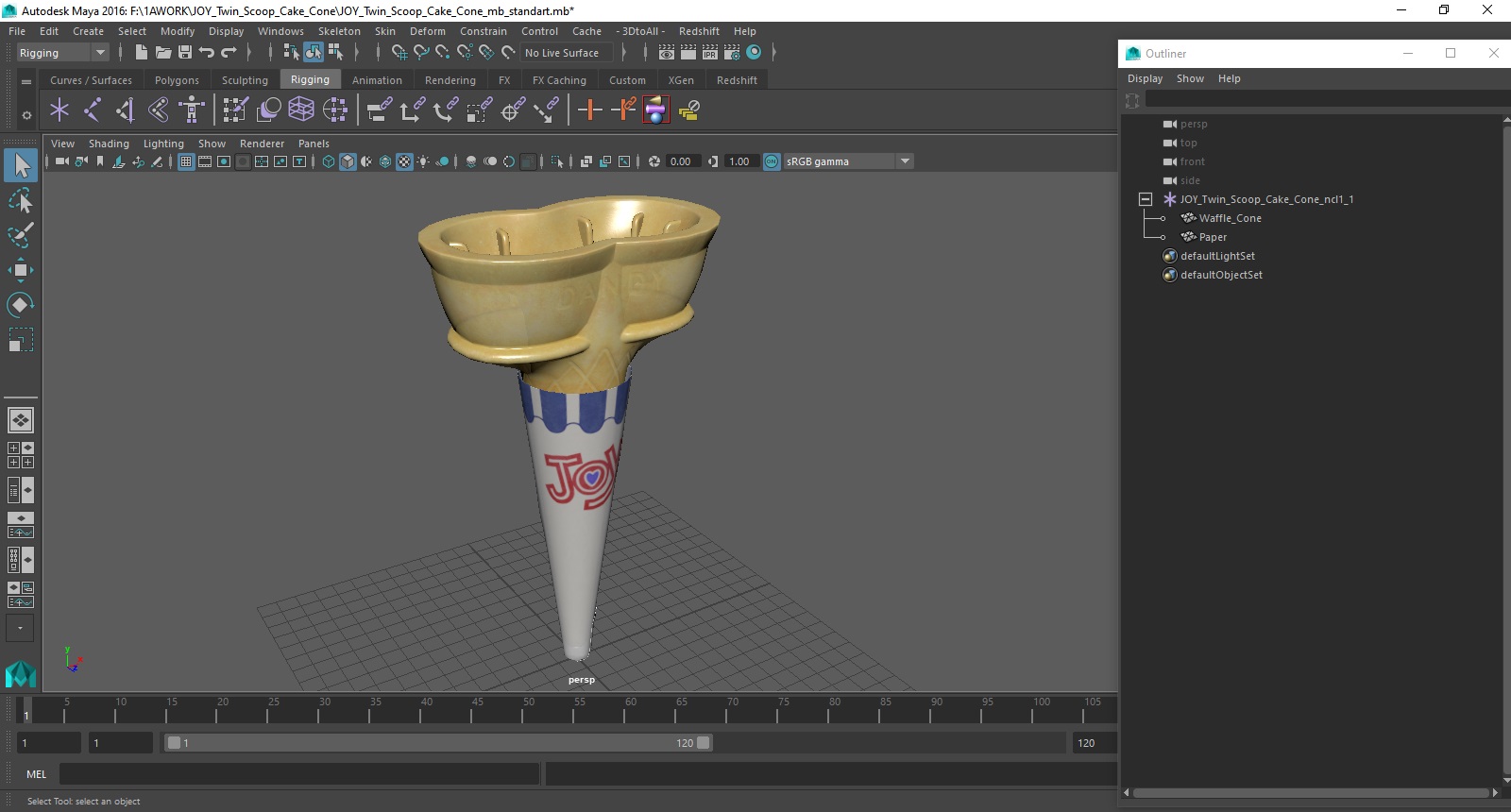This screenshot has height=812, width=1511.
Task: Redo the last action
Action: pos(229,53)
